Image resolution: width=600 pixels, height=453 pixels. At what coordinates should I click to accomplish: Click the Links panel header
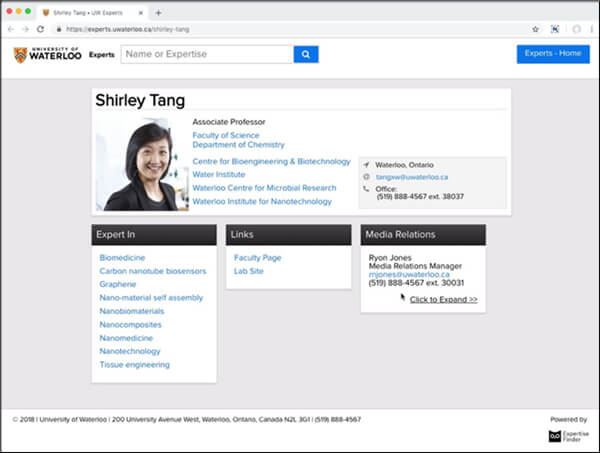[289, 235]
